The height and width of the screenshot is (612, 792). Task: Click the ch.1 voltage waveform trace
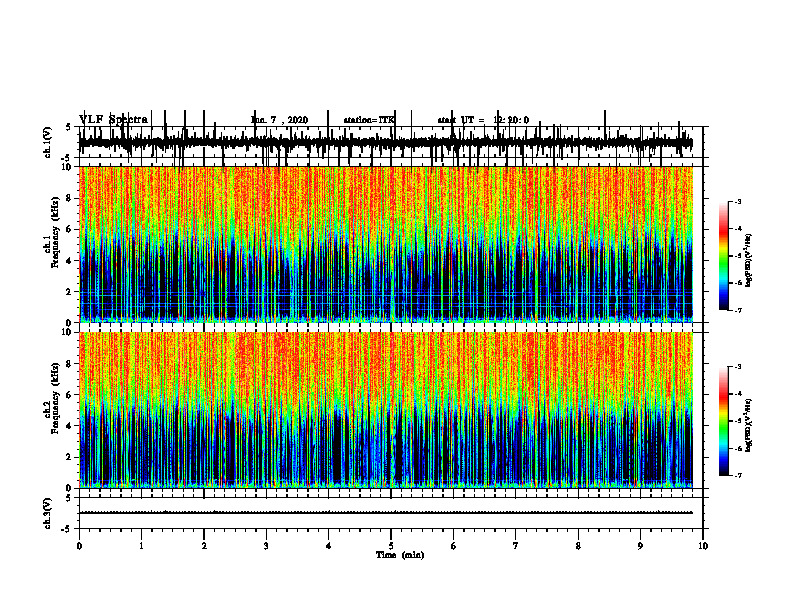[386, 142]
